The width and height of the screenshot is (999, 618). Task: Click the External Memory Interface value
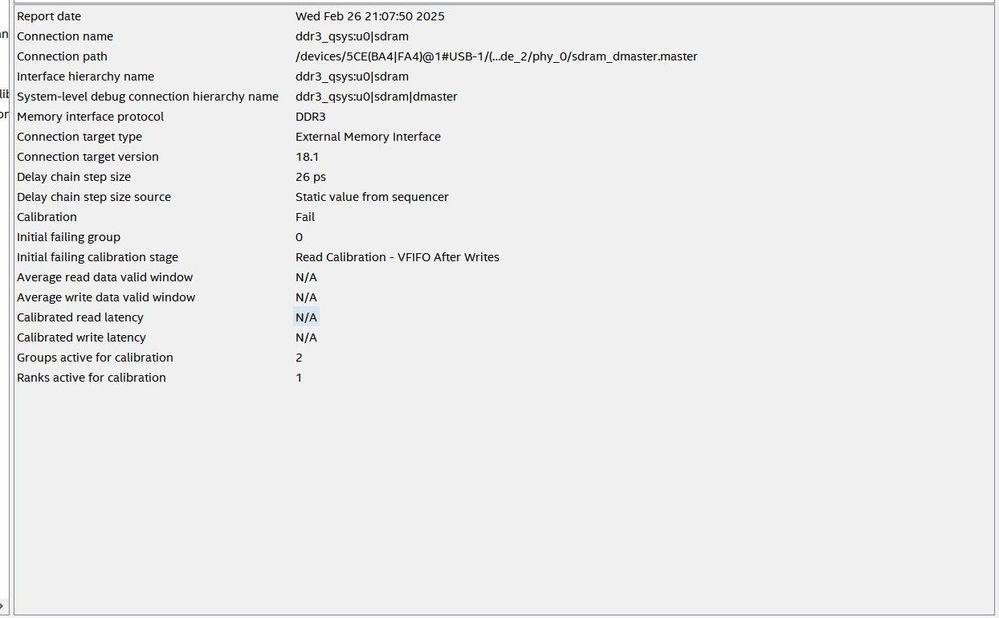pyautogui.click(x=368, y=136)
